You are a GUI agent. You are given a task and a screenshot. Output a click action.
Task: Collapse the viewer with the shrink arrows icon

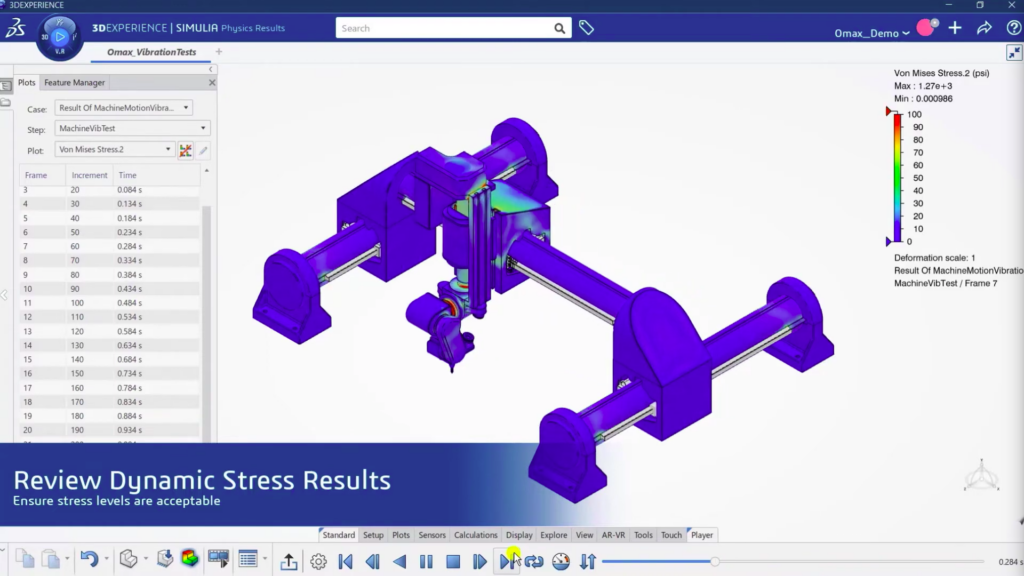click(1013, 52)
